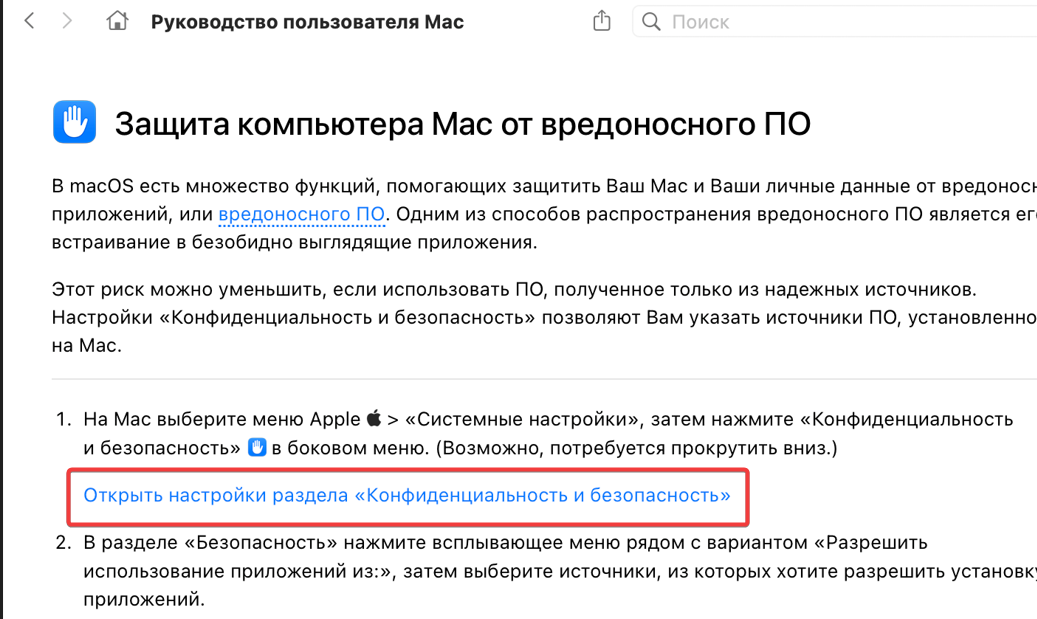Image resolution: width=1037 pixels, height=619 pixels.
Task: Click the step number 2 marker
Action: click(62, 543)
